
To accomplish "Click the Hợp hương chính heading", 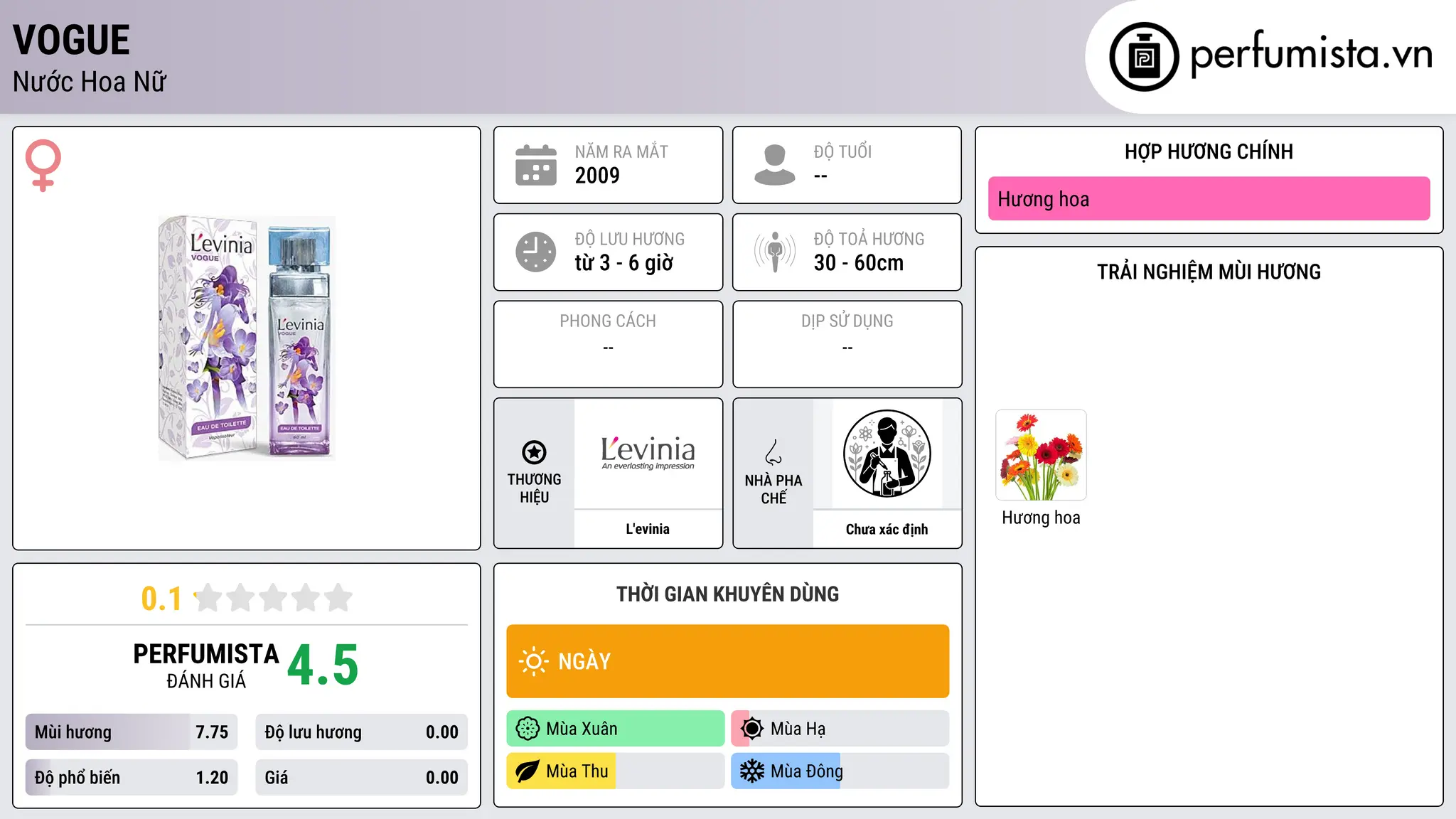I will [1209, 151].
